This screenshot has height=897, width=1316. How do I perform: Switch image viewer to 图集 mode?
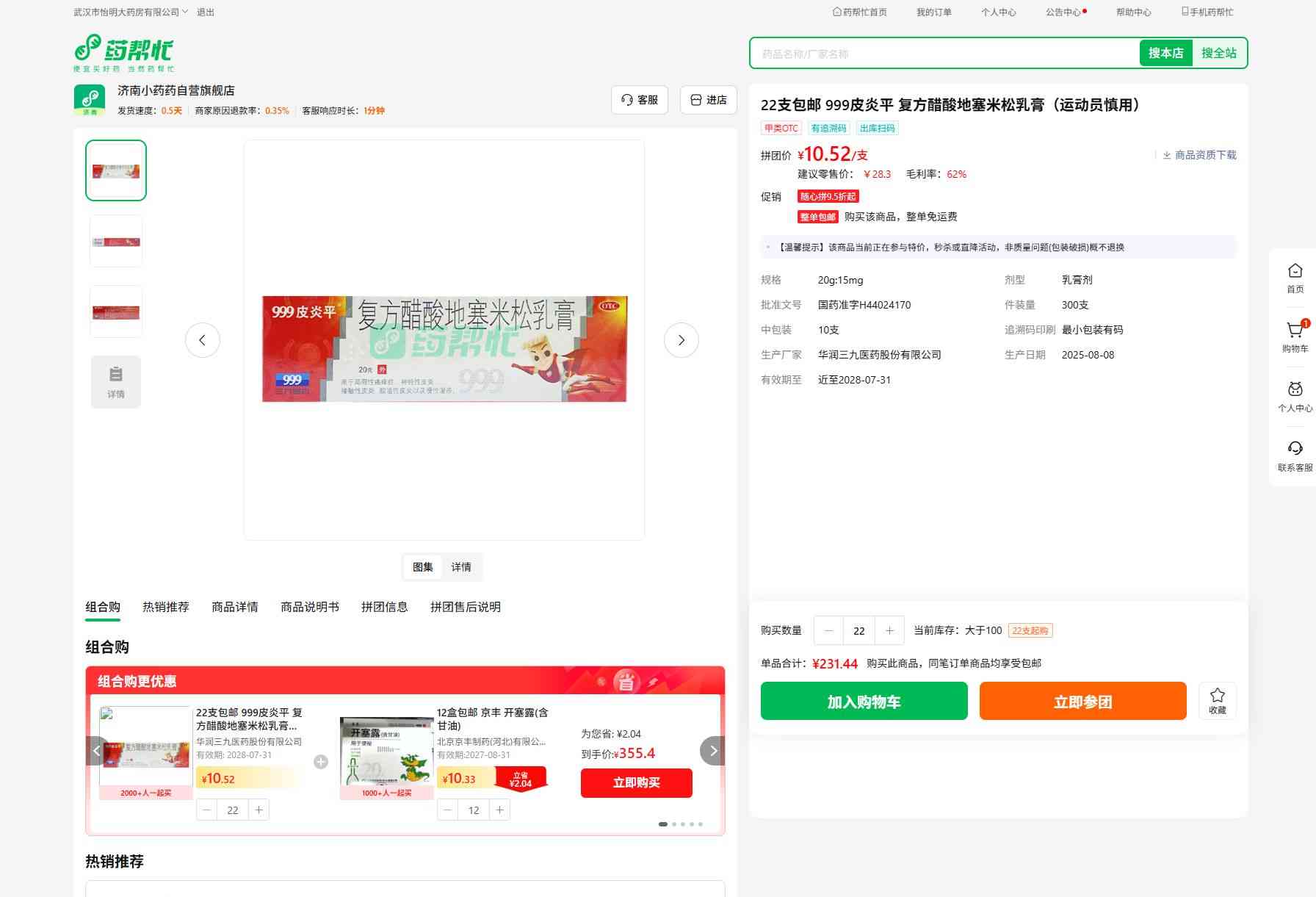[423, 567]
